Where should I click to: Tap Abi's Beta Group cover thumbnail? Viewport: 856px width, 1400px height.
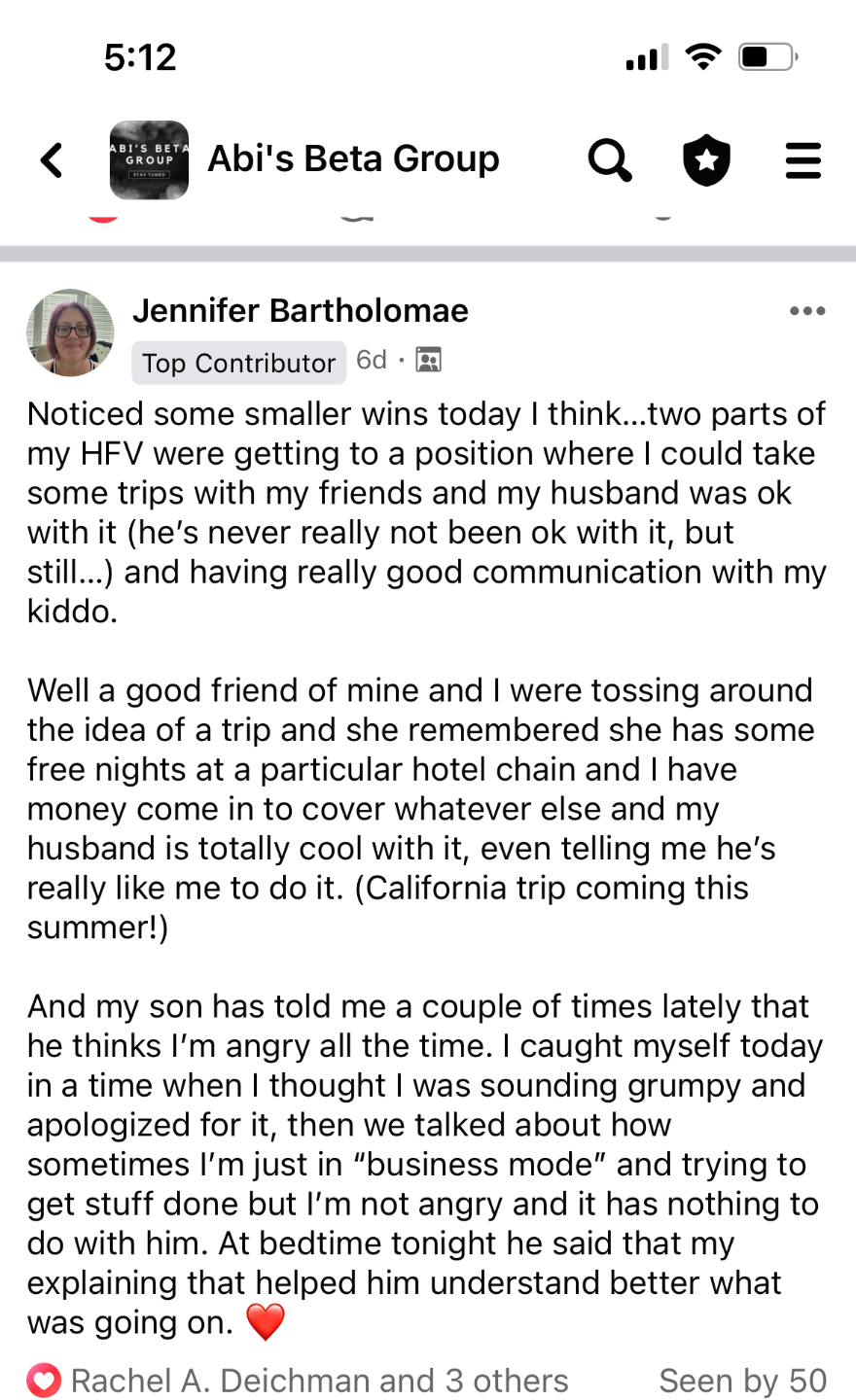pyautogui.click(x=149, y=160)
